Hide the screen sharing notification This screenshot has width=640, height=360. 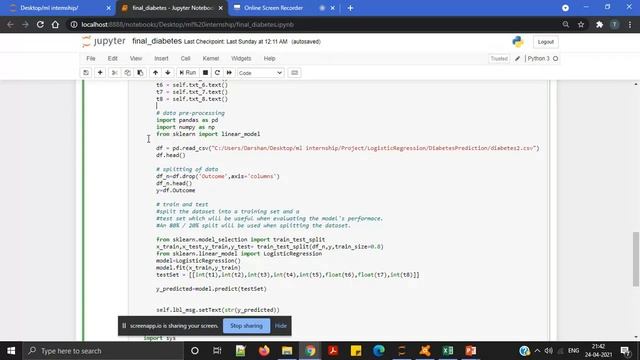(280, 326)
